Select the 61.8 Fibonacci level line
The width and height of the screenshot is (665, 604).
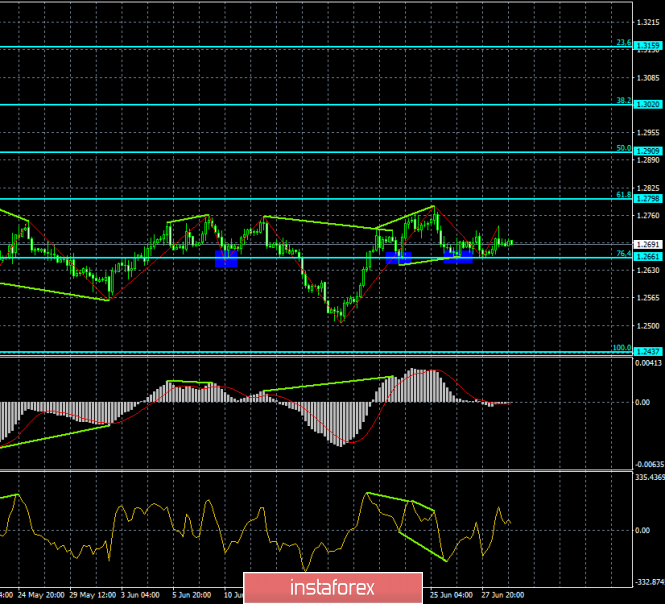point(300,199)
